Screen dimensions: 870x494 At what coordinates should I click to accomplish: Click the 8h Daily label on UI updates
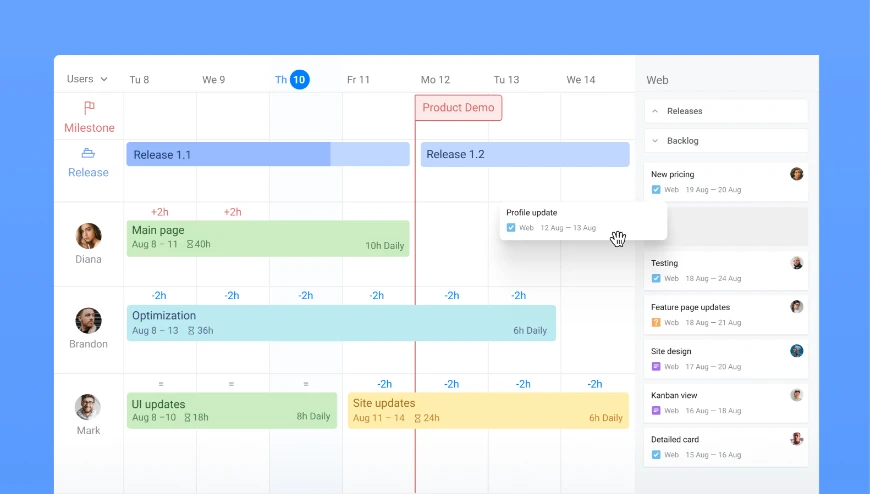click(313, 416)
